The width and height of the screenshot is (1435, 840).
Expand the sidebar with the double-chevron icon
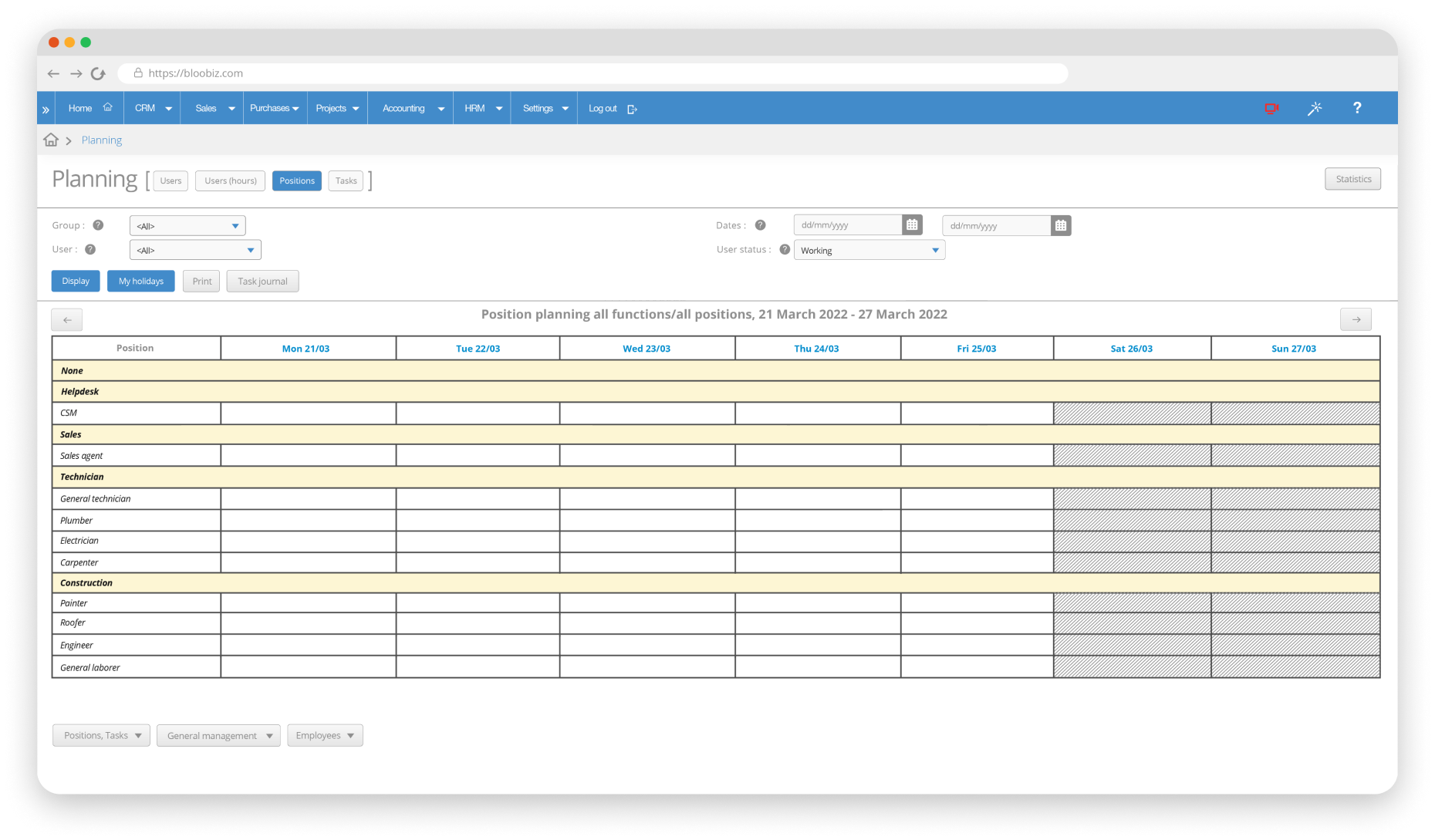tap(46, 109)
